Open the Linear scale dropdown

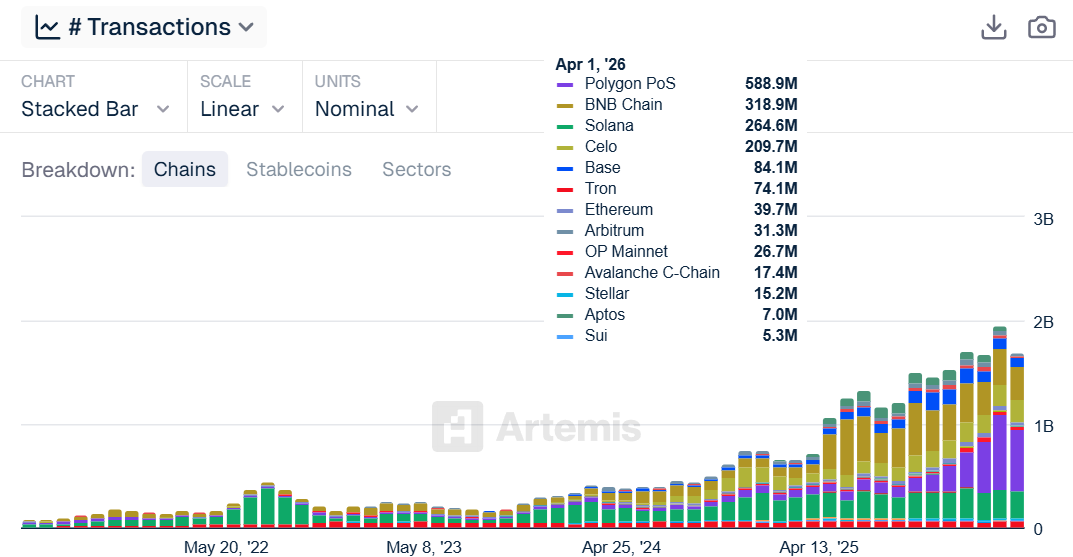click(242, 109)
